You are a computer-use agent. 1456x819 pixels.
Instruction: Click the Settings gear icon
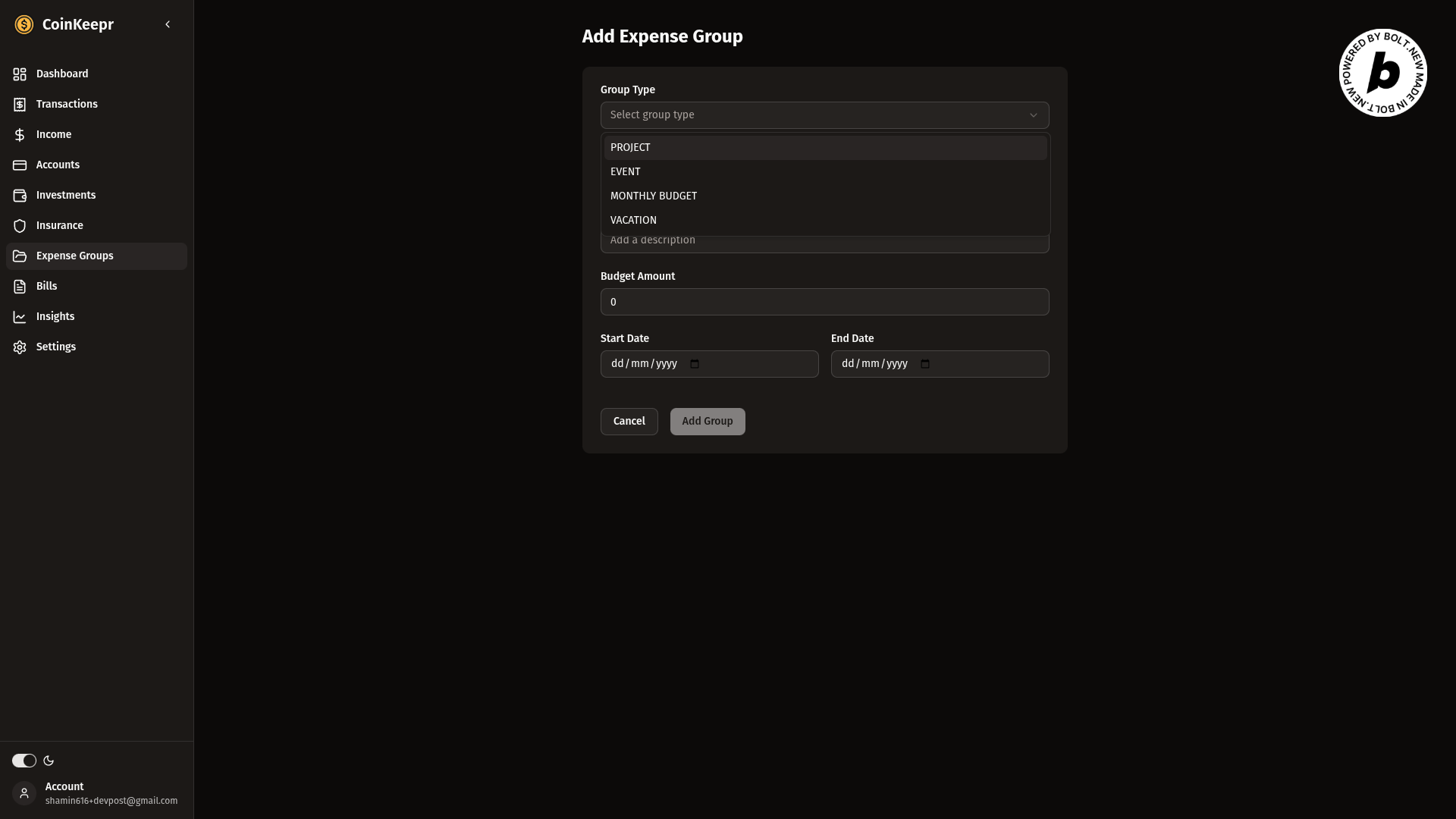pos(20,347)
